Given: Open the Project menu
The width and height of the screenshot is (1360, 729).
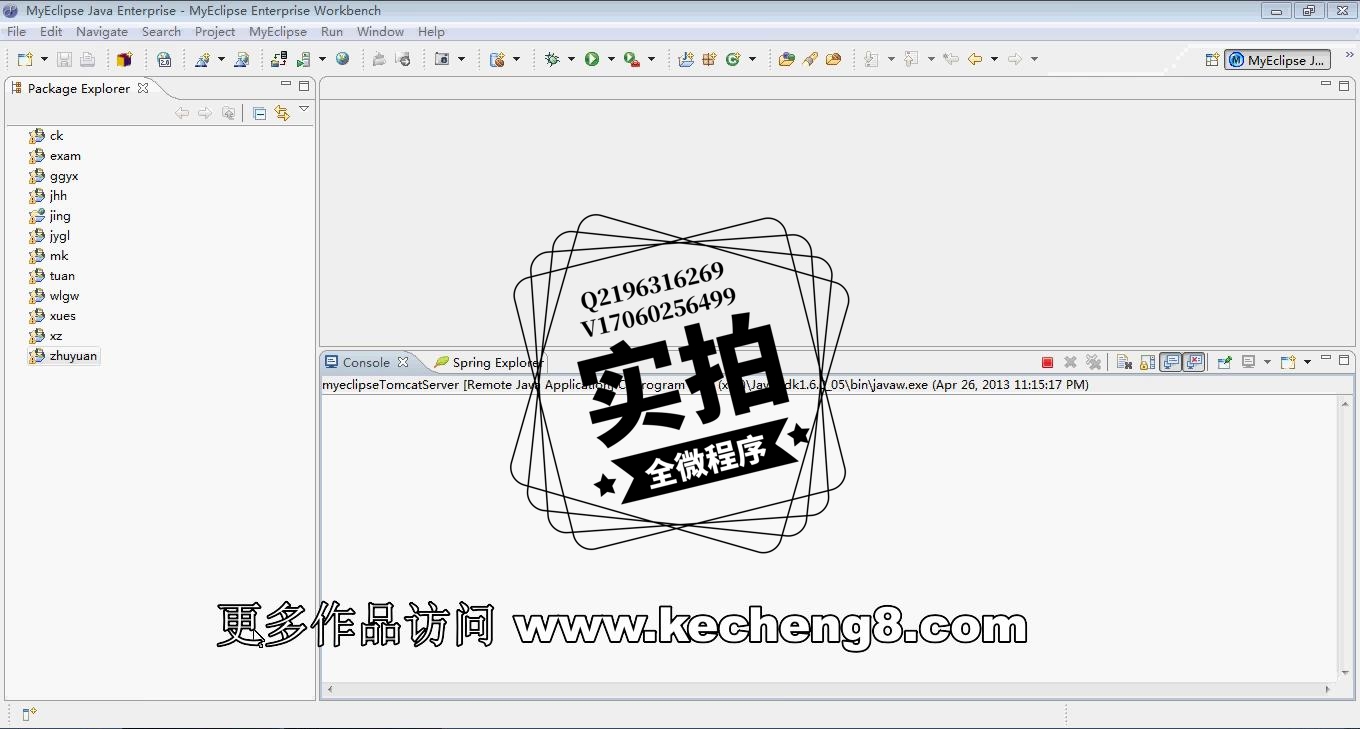Looking at the screenshot, I should (x=215, y=32).
